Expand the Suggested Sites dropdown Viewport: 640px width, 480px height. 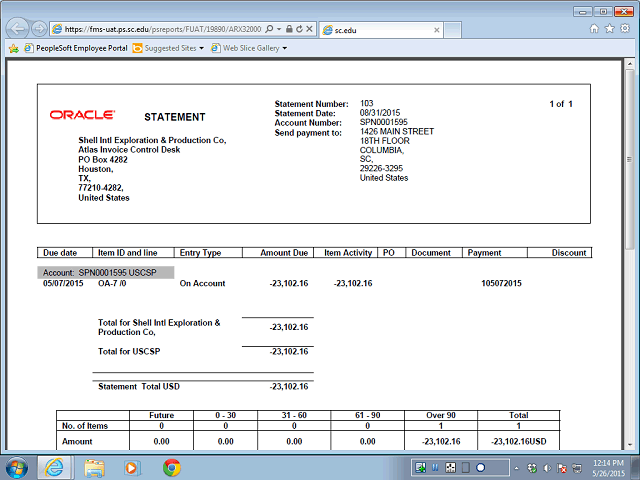pyautogui.click(x=201, y=48)
